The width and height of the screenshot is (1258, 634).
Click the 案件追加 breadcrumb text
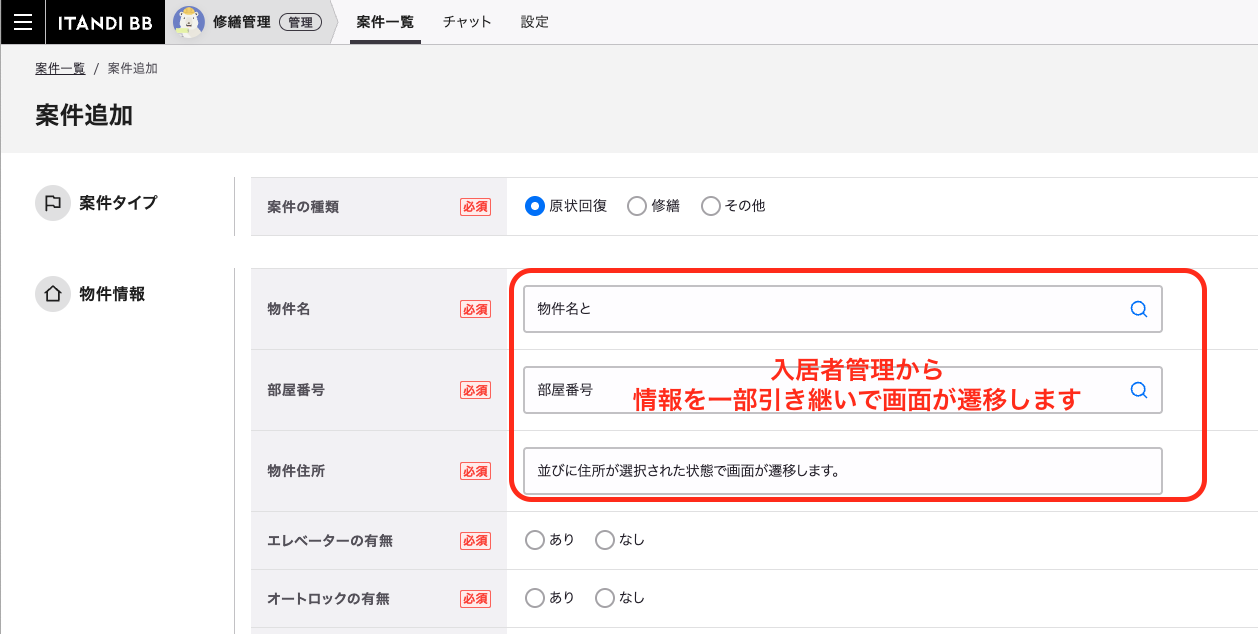click(133, 69)
